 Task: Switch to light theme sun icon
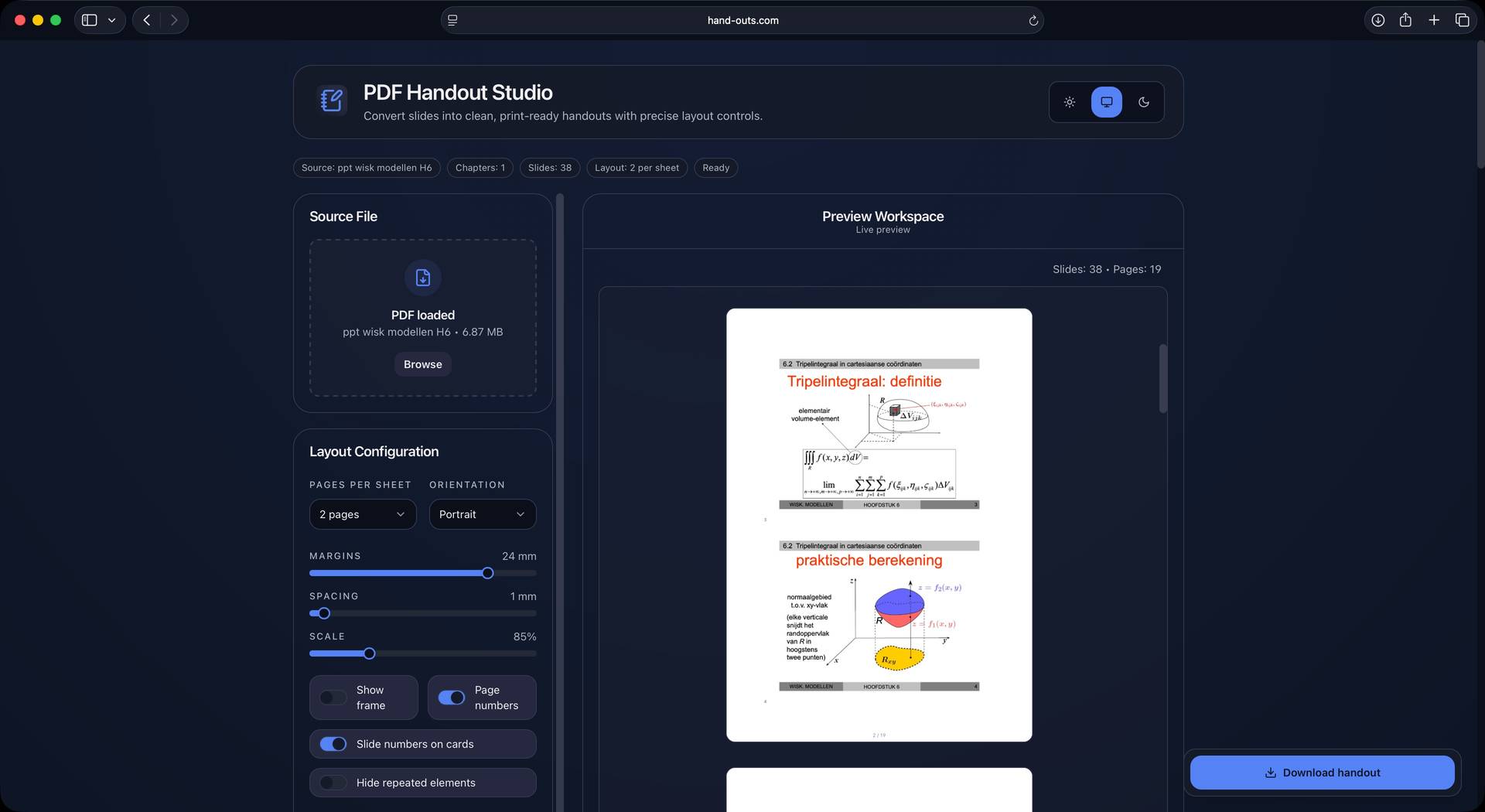click(x=1070, y=102)
